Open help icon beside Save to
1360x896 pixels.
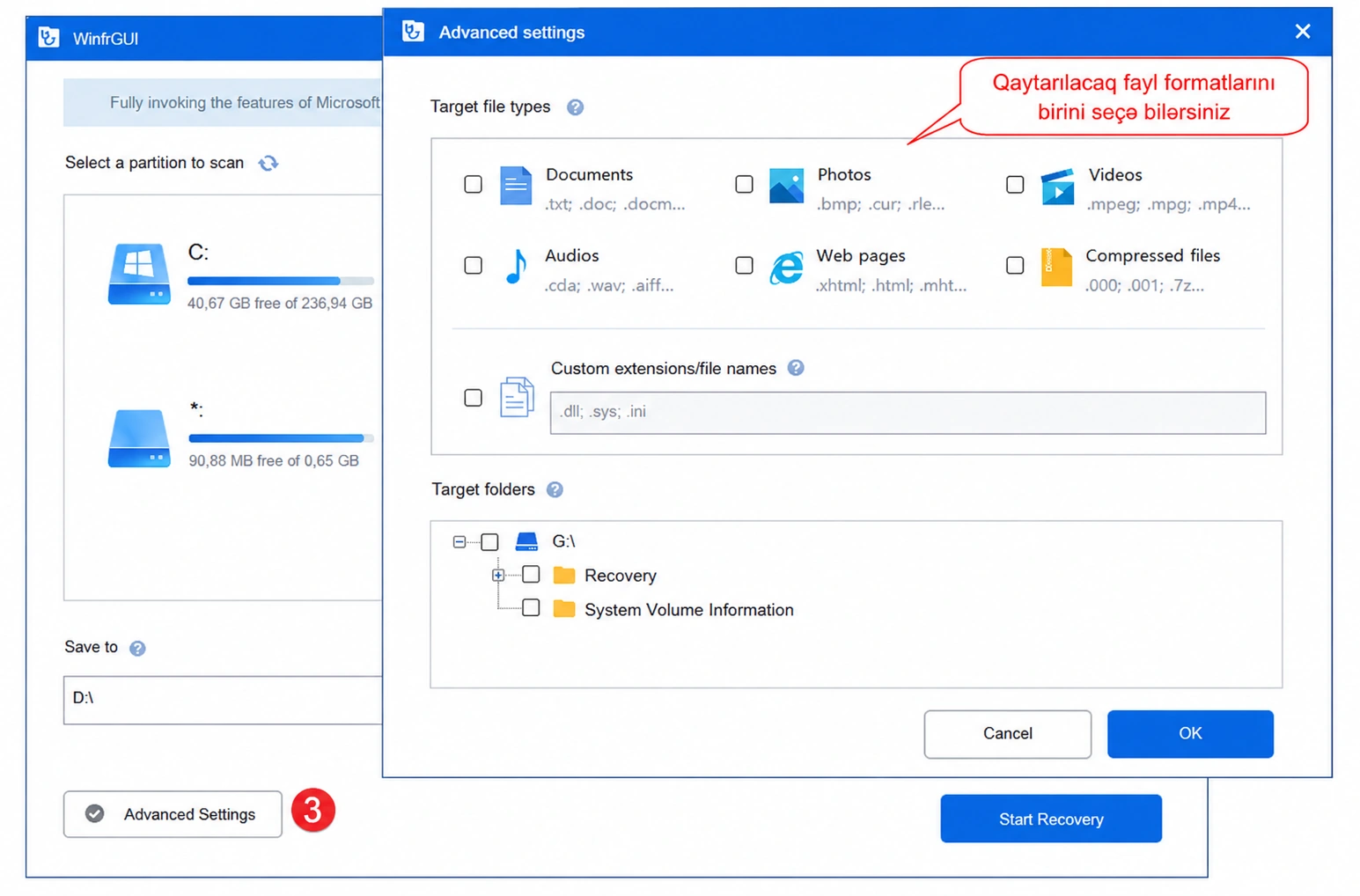137,649
